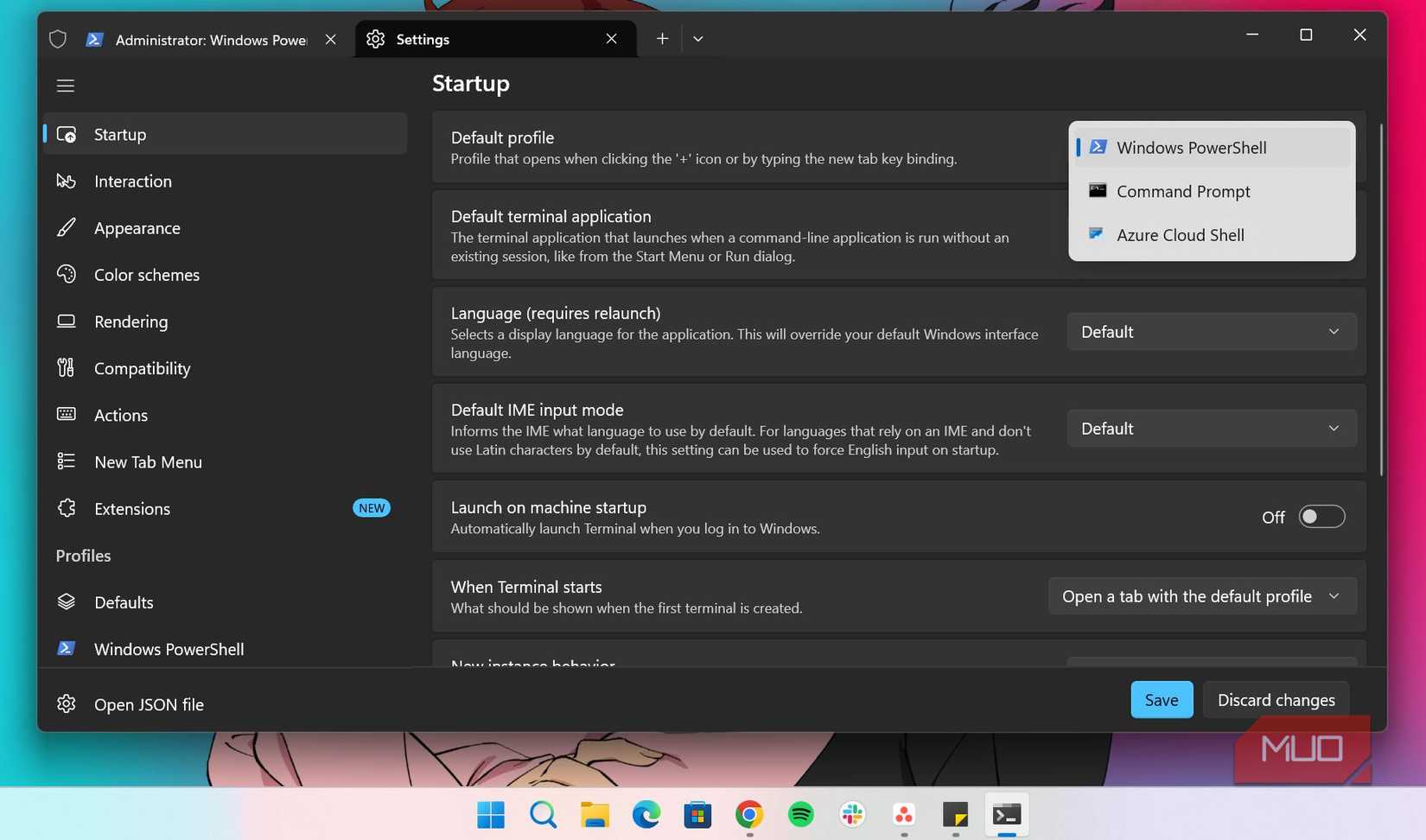Image resolution: width=1426 pixels, height=840 pixels.
Task: Go to Interaction settings
Action: 225,181
